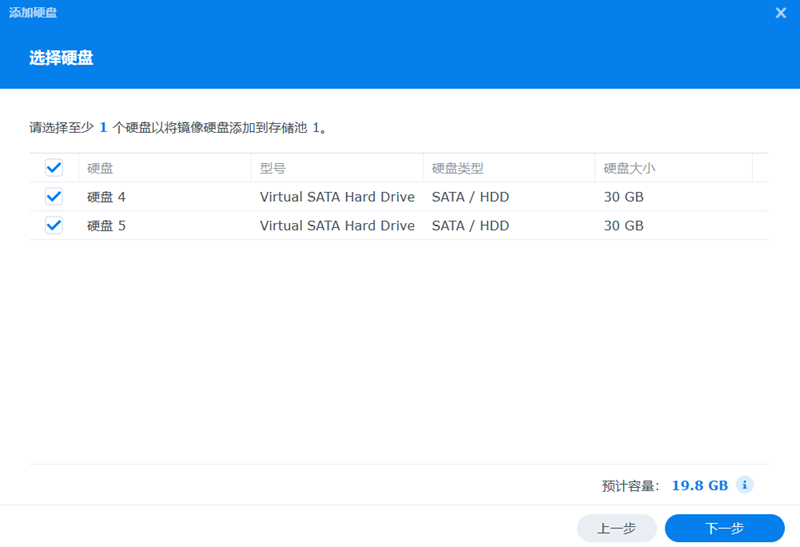Sort by the 硬盘大小 column header
Viewport: 800px width, 547px height.
coord(674,168)
